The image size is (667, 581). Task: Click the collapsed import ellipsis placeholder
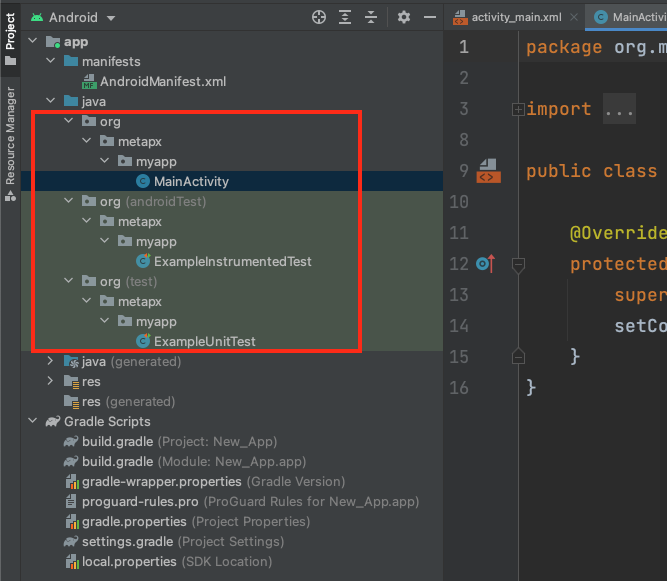[619, 109]
